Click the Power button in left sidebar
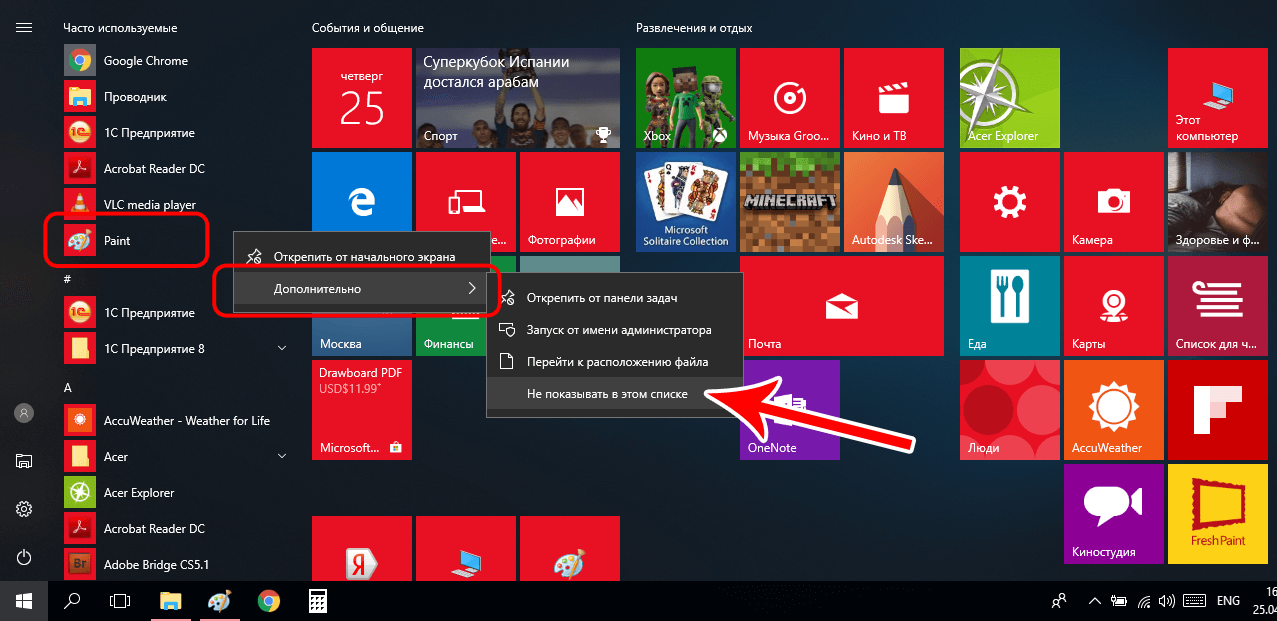 24,557
